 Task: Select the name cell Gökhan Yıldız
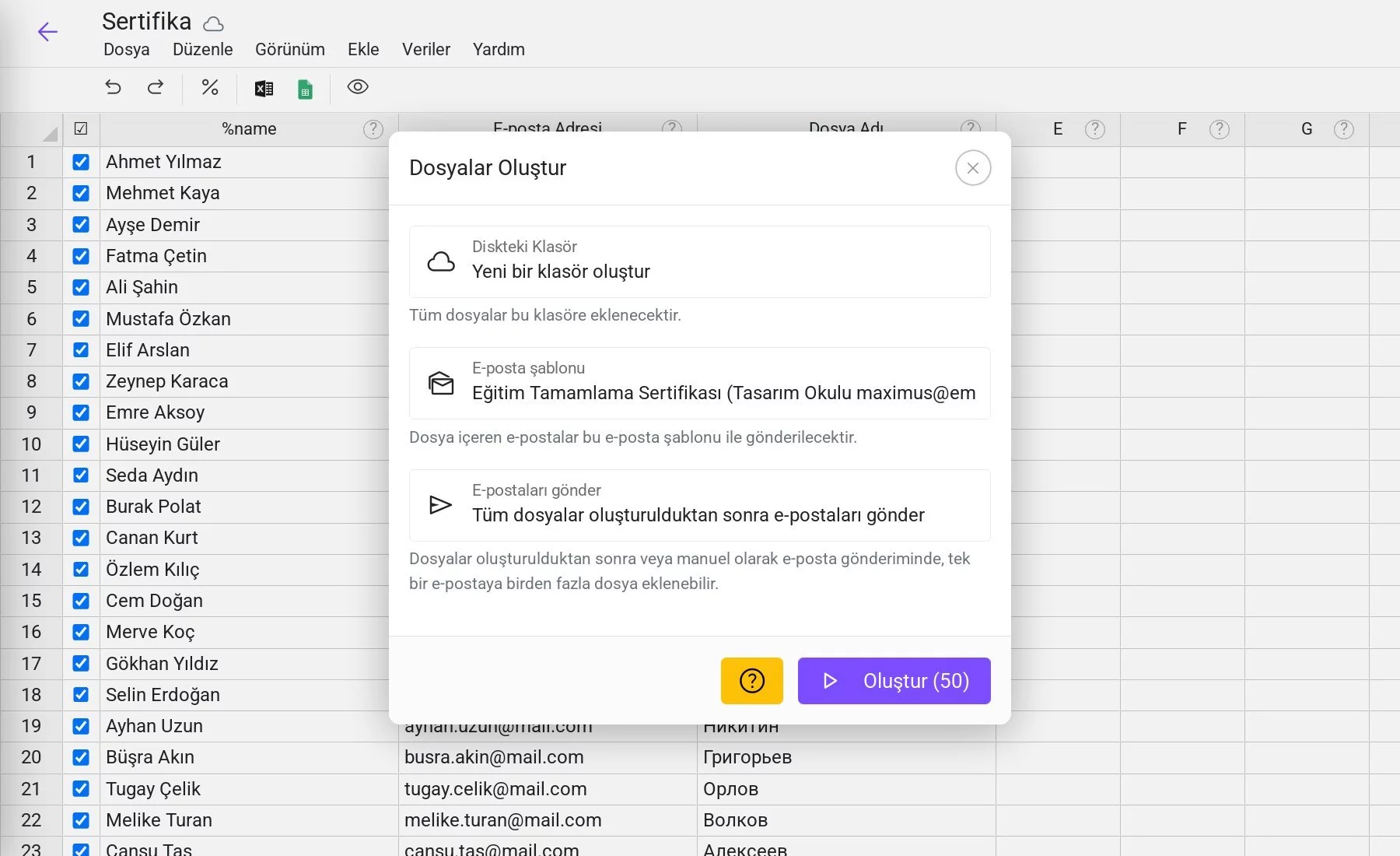[249, 664]
